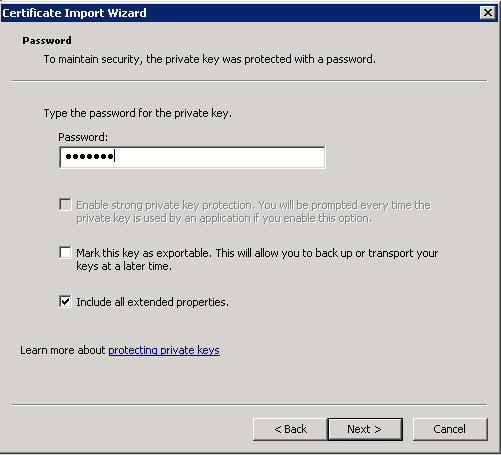The width and height of the screenshot is (501, 455).
Task: Click the Mark this key as exportable label text
Action: pyautogui.click(x=257, y=260)
